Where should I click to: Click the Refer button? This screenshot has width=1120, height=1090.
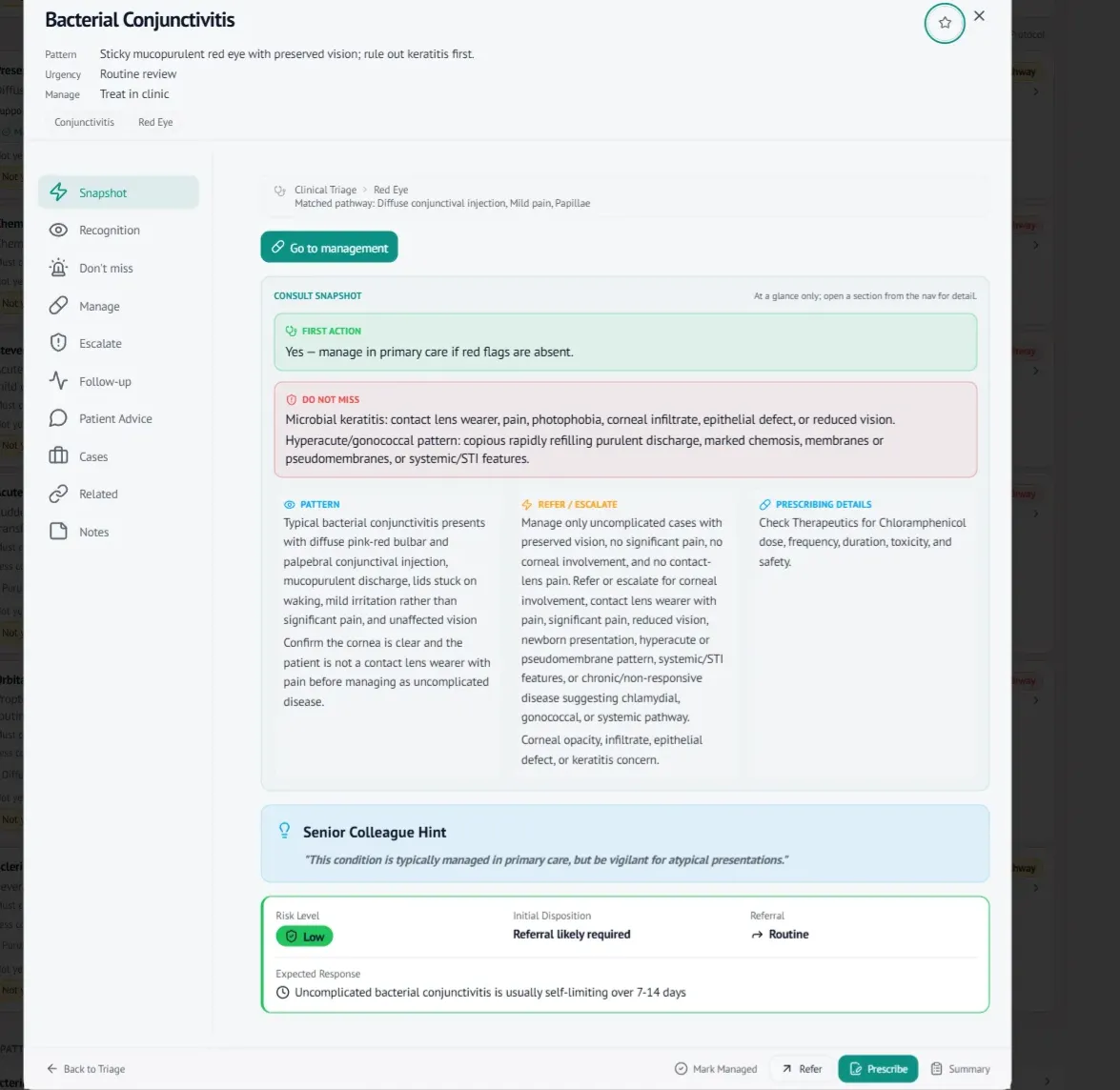(802, 1069)
